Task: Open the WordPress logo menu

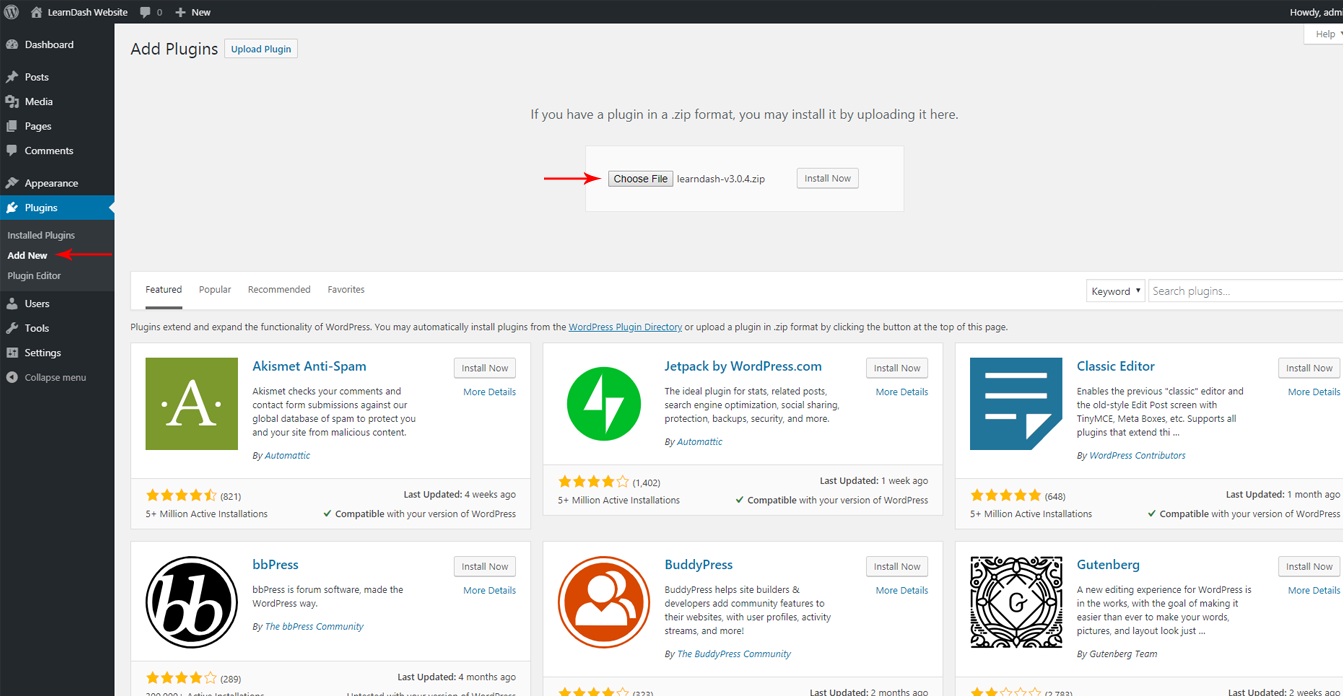Action: [12, 12]
